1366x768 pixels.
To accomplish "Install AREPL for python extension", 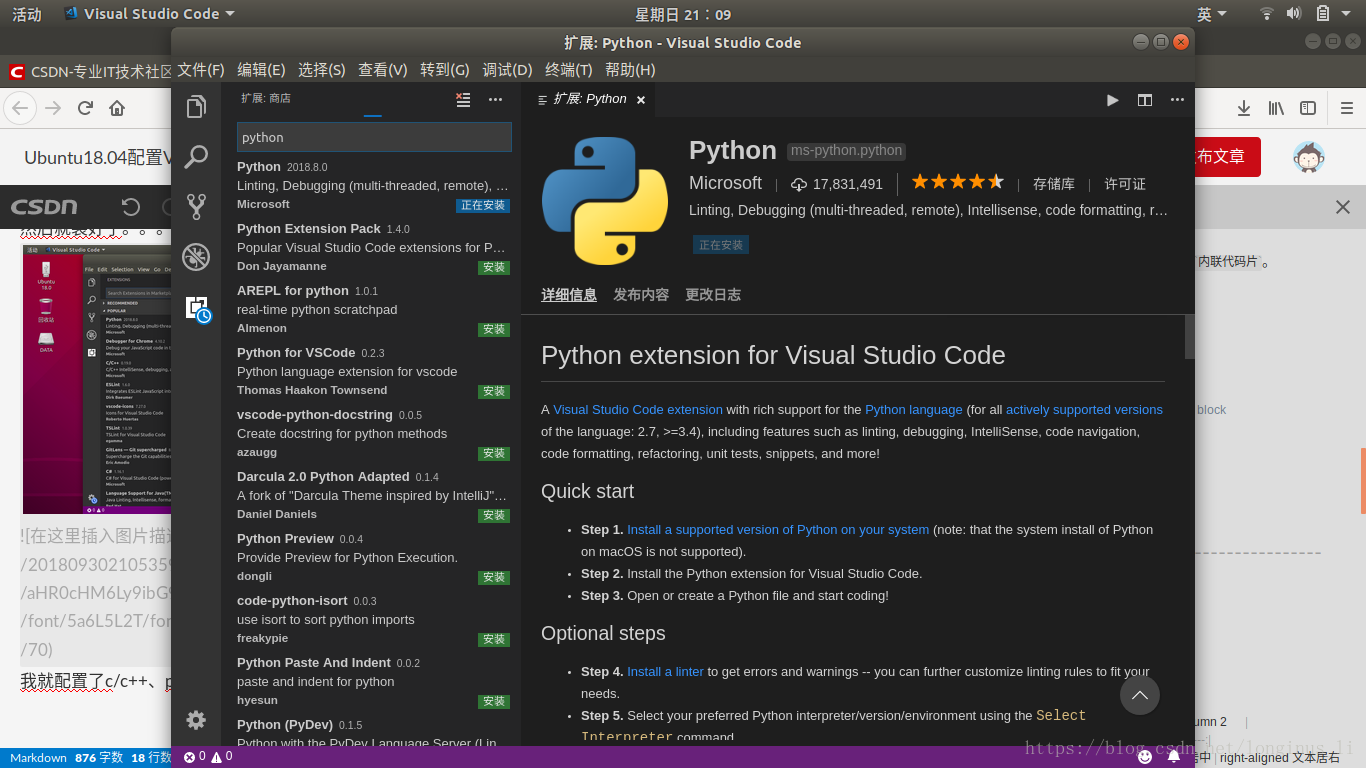I will point(494,330).
